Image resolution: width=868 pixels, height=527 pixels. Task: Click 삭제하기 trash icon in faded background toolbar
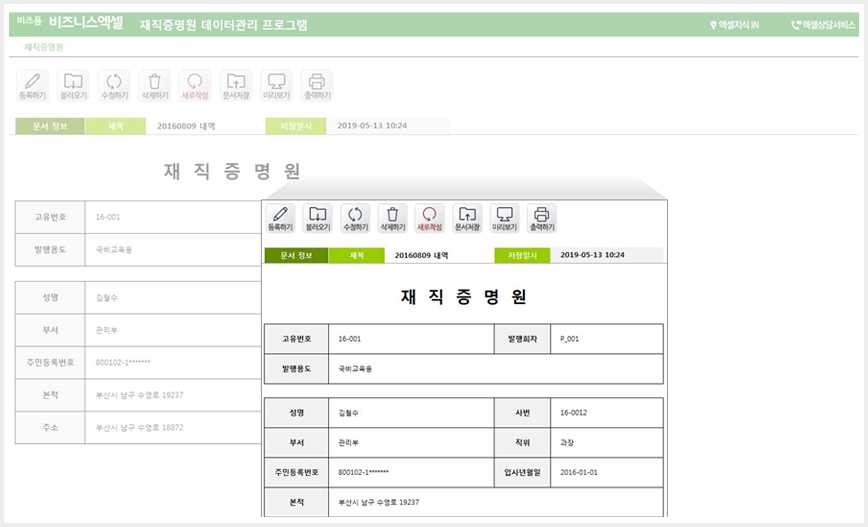pyautogui.click(x=154, y=86)
